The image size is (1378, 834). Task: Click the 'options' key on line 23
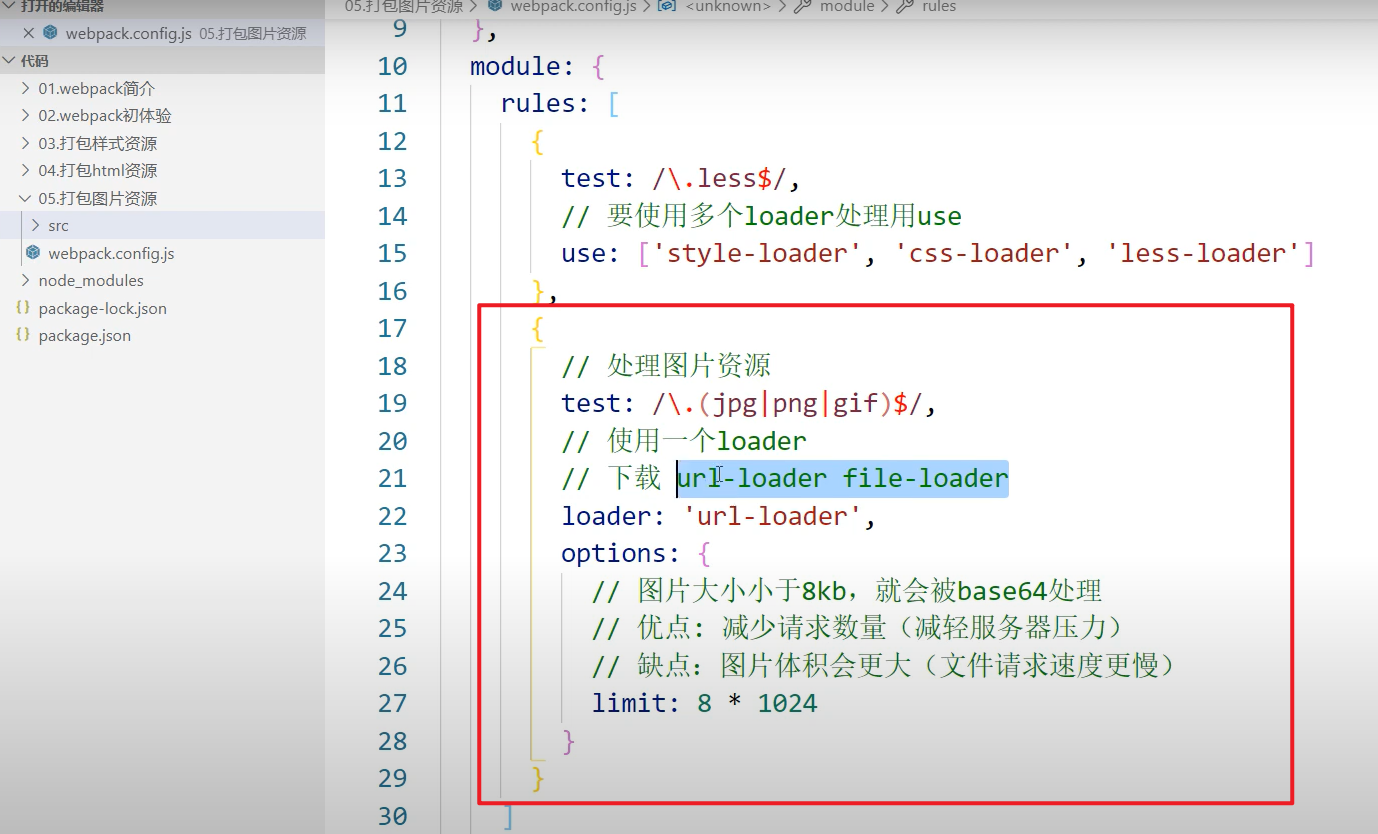pyautogui.click(x=614, y=553)
